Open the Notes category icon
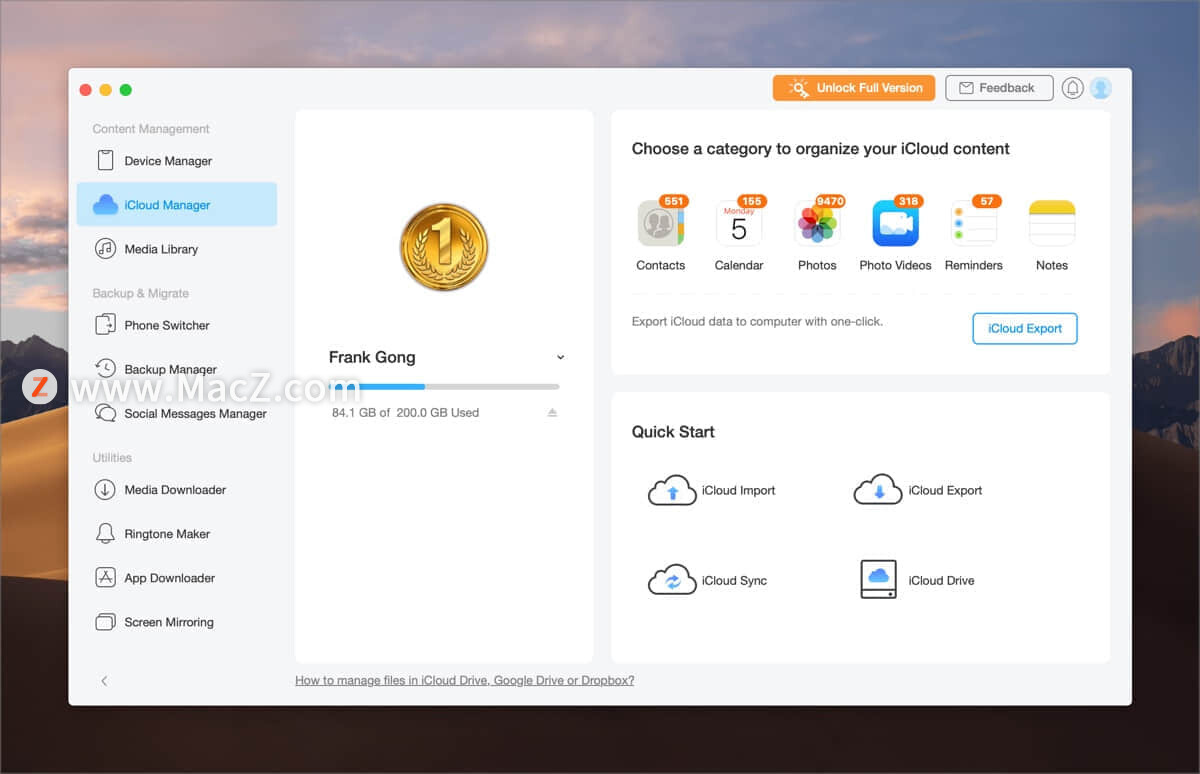 (1052, 223)
